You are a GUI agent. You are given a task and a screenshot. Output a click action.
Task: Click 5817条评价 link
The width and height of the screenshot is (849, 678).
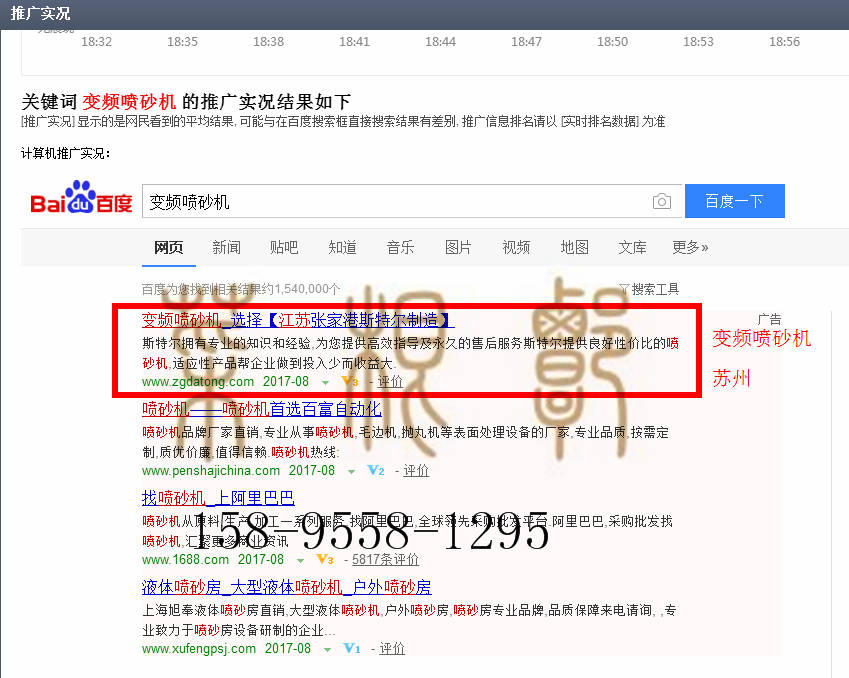tap(386, 559)
